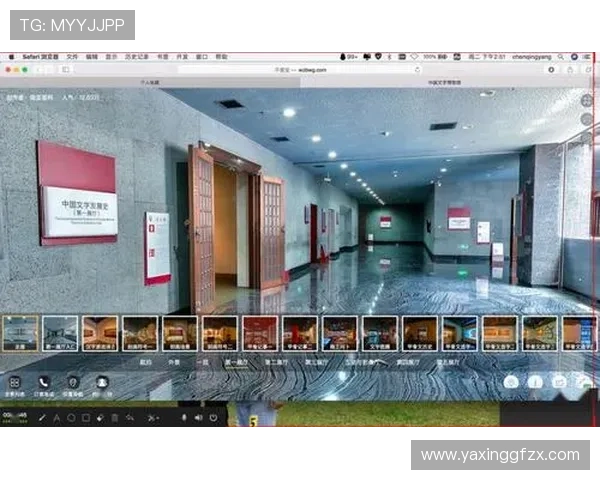The height and width of the screenshot is (480, 600).
Task: Click the Safari address bar URL field
Action: click(x=300, y=70)
